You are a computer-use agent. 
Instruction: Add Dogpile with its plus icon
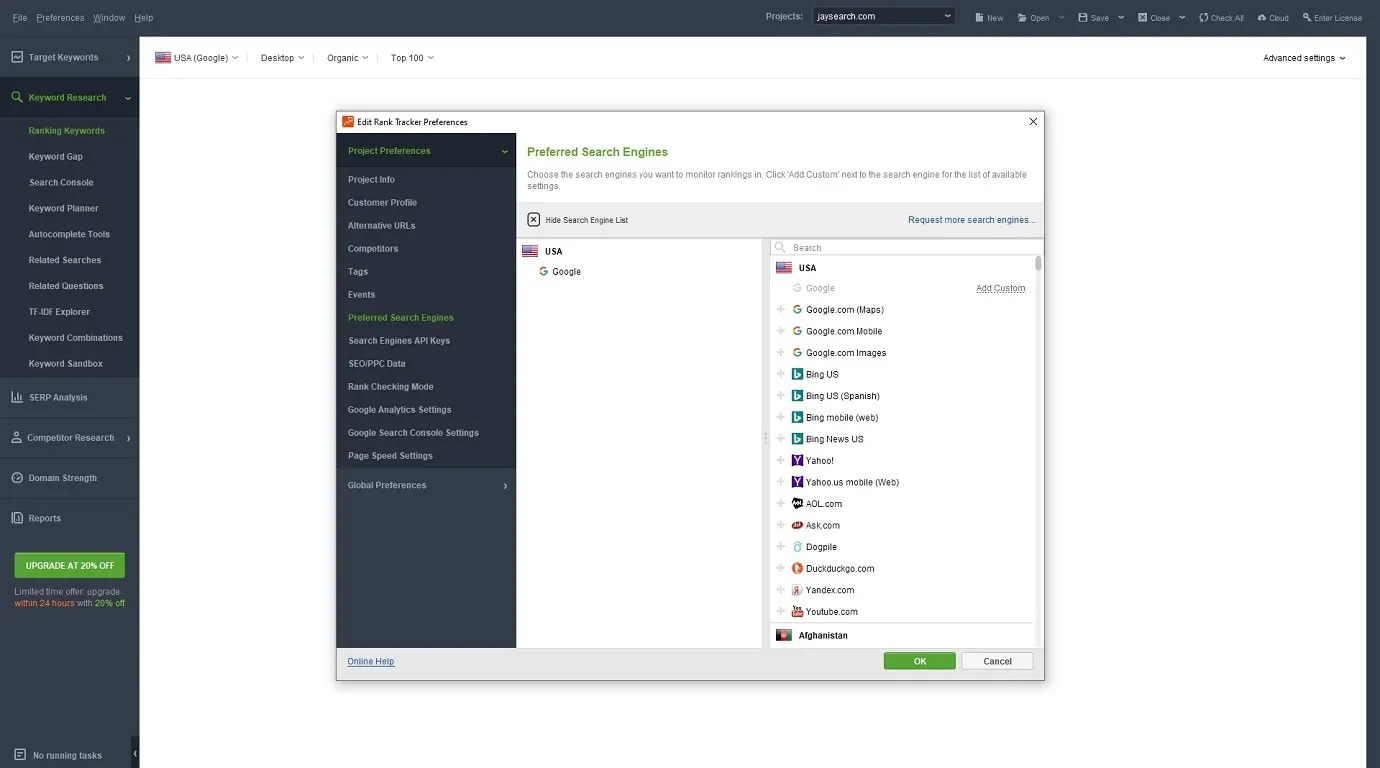pos(781,547)
